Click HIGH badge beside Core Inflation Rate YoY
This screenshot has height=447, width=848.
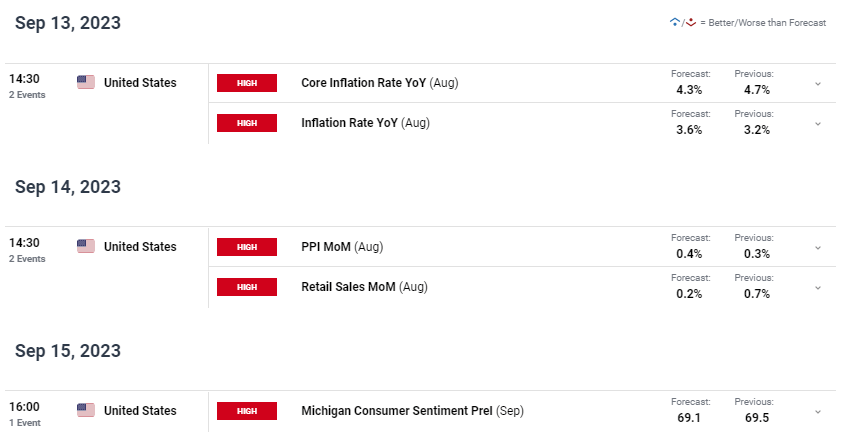[247, 83]
